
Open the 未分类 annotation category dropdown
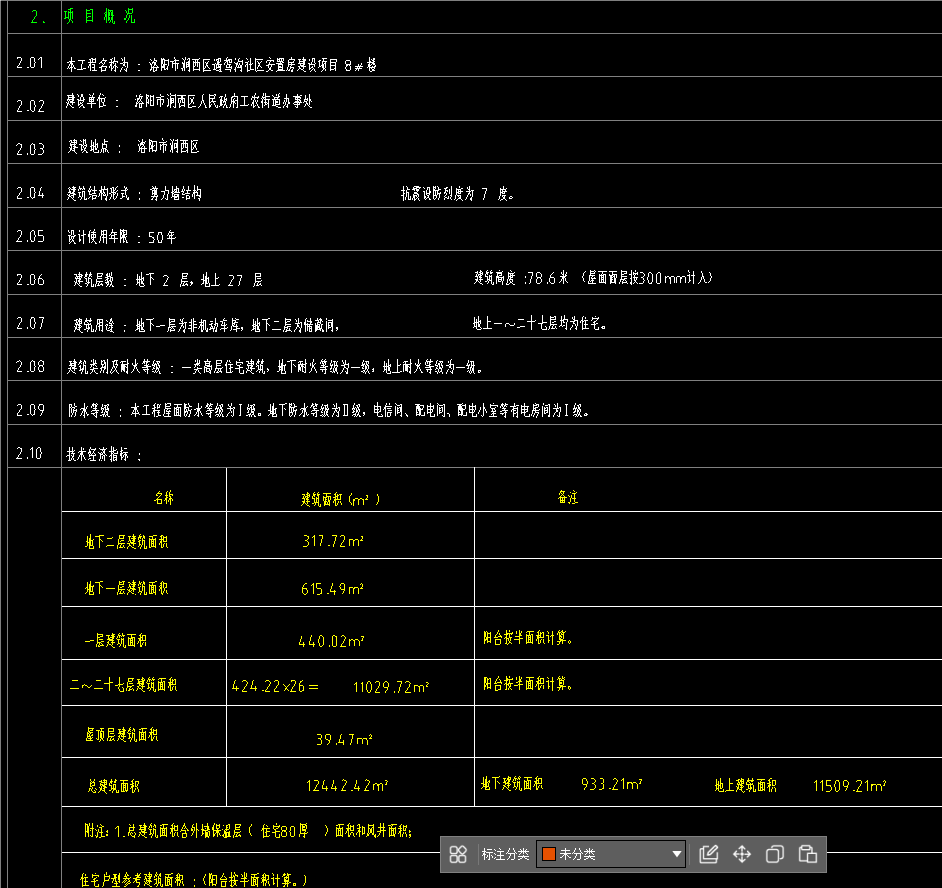point(610,854)
